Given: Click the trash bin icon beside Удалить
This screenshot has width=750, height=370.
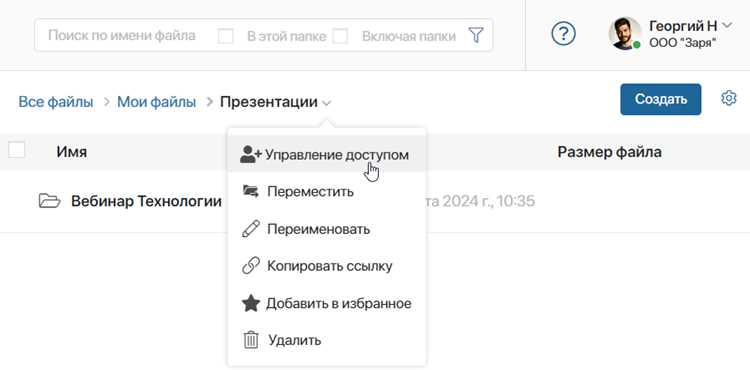Looking at the screenshot, I should click(251, 340).
